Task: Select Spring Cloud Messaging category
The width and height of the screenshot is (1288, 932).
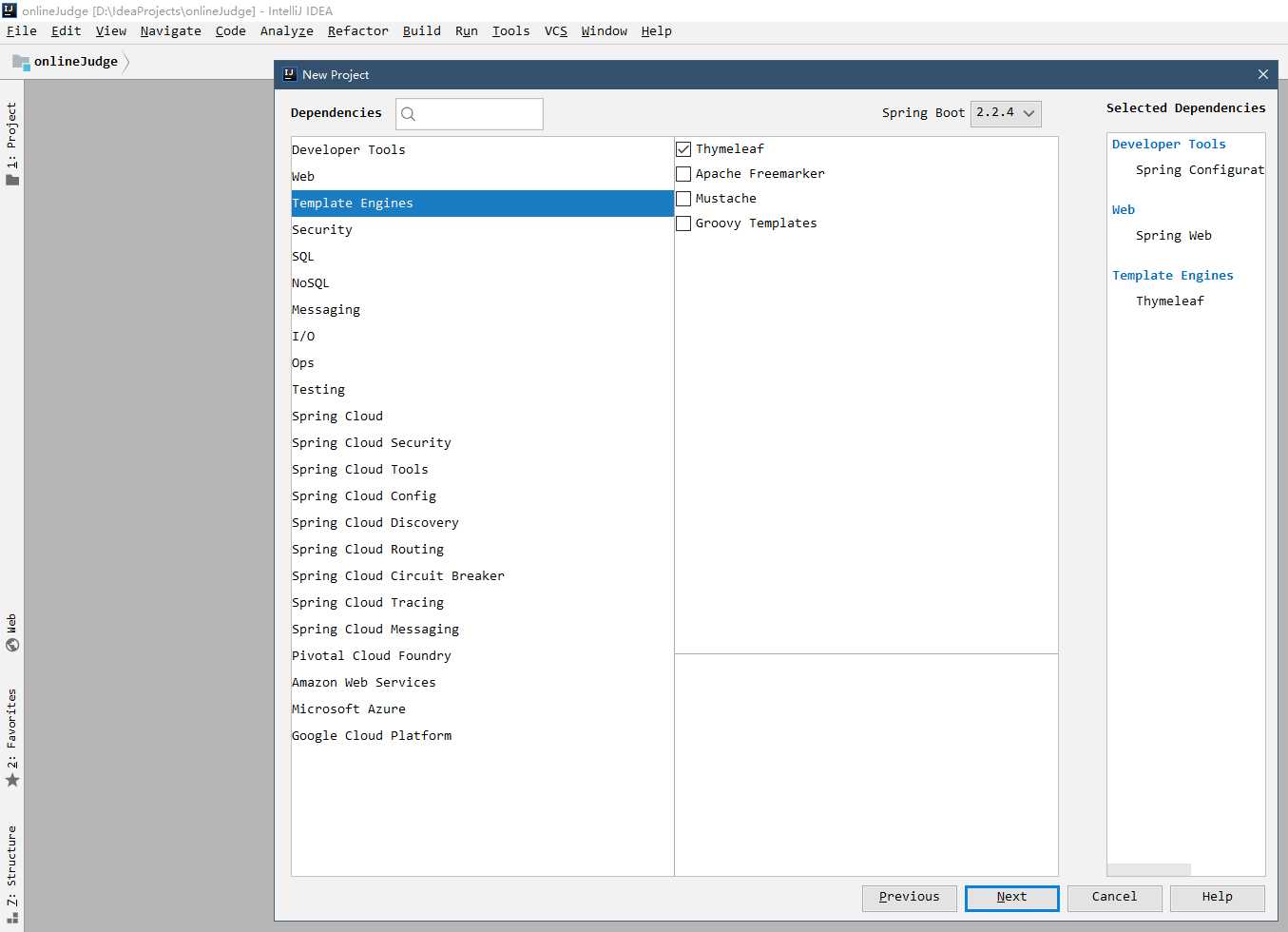Action: (482, 630)
